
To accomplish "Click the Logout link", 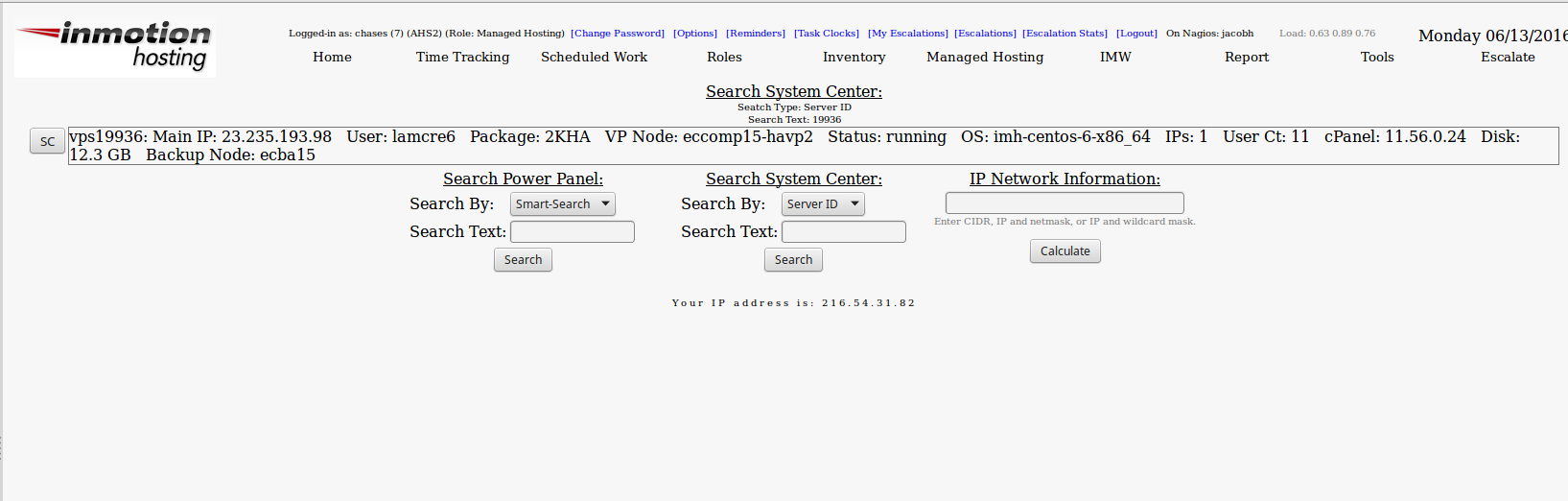I will pos(1136,34).
